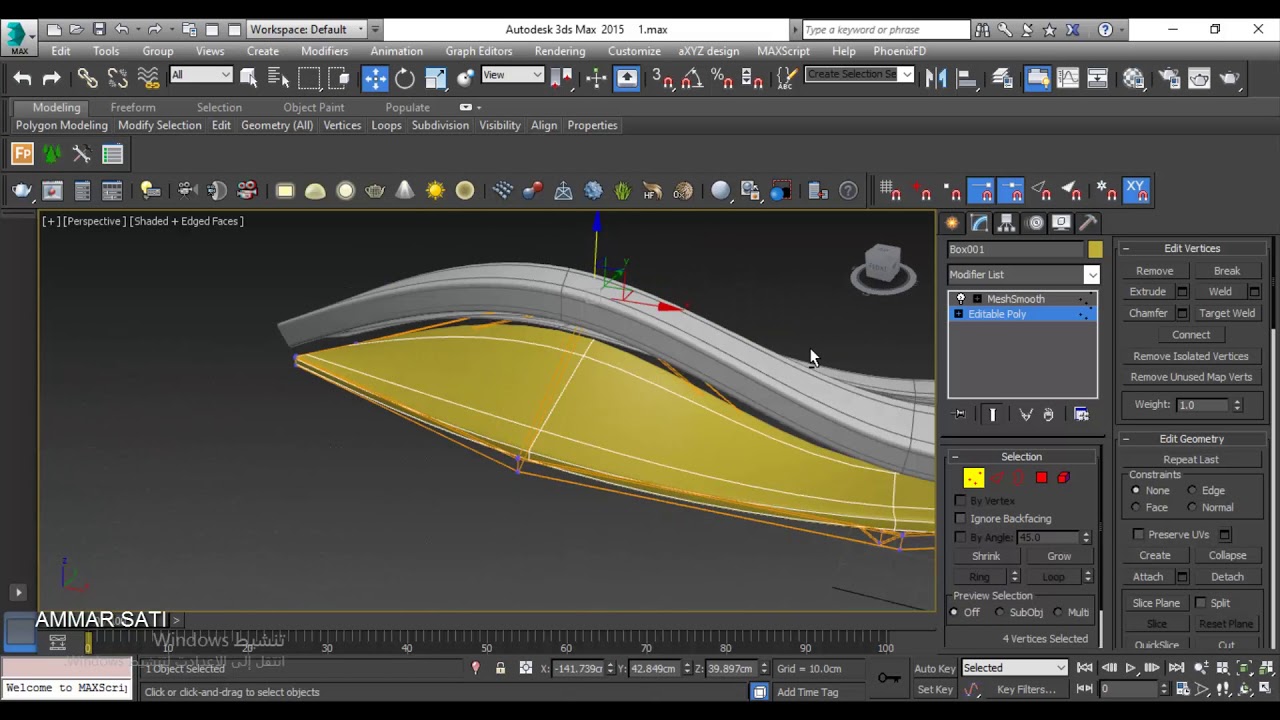Click Show End Result toggle icon
The image size is (1280, 720).
point(992,414)
